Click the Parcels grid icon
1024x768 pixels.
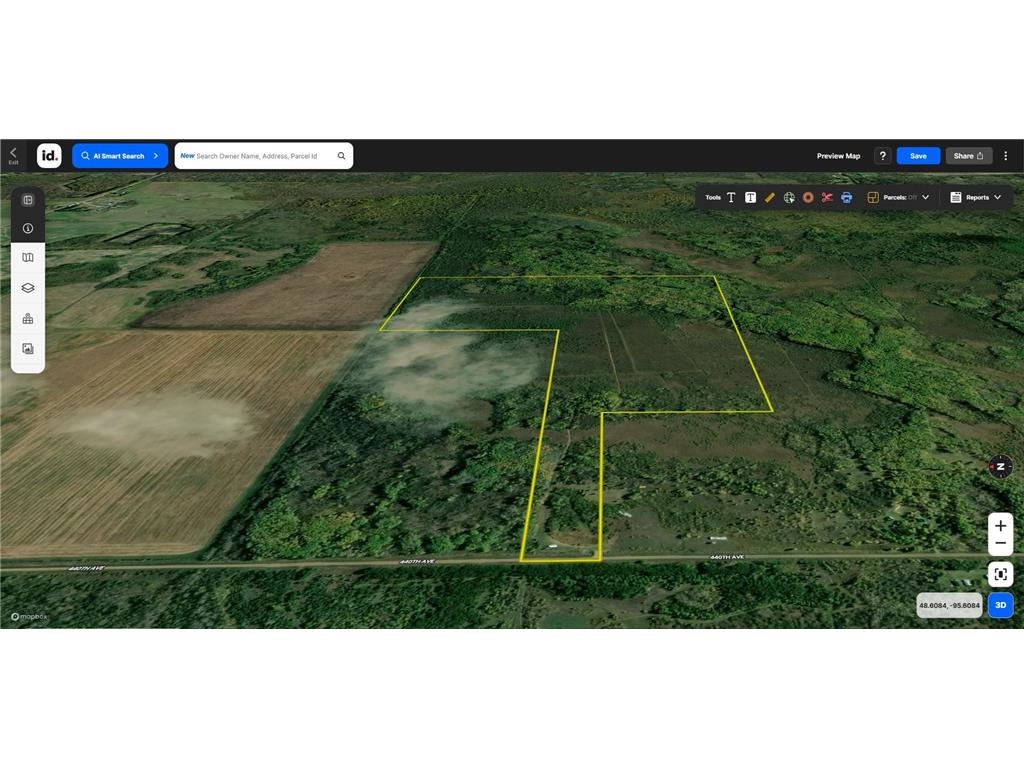coord(872,197)
